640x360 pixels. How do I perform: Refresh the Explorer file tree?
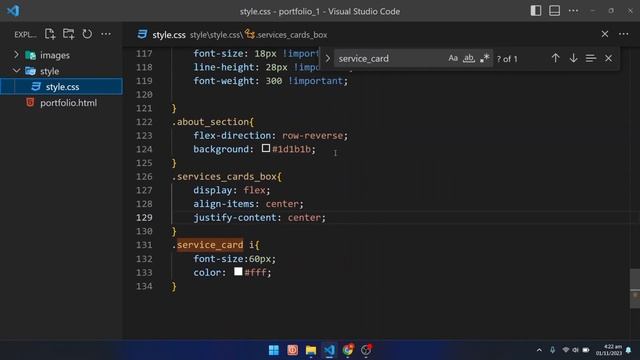pos(87,34)
